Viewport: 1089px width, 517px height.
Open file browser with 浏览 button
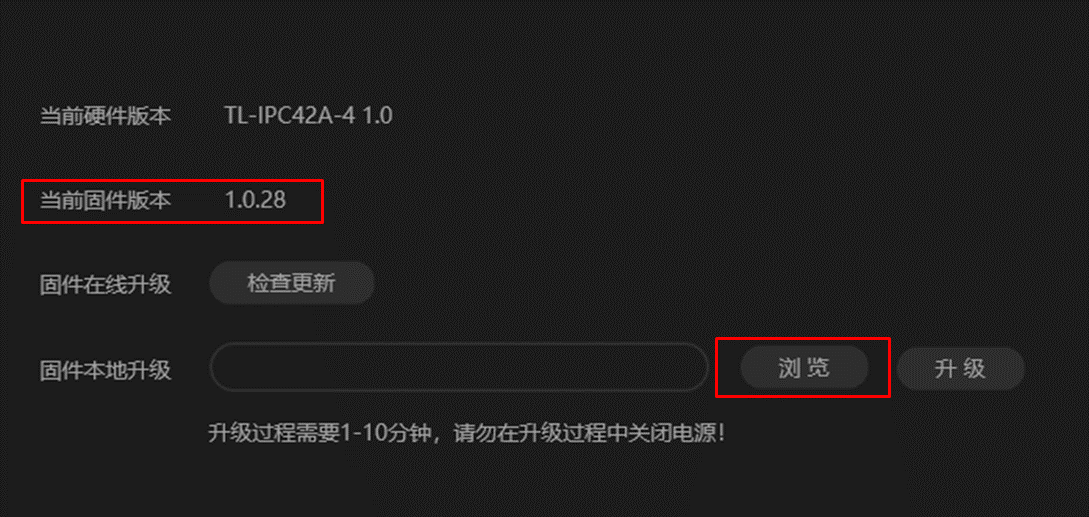point(804,368)
